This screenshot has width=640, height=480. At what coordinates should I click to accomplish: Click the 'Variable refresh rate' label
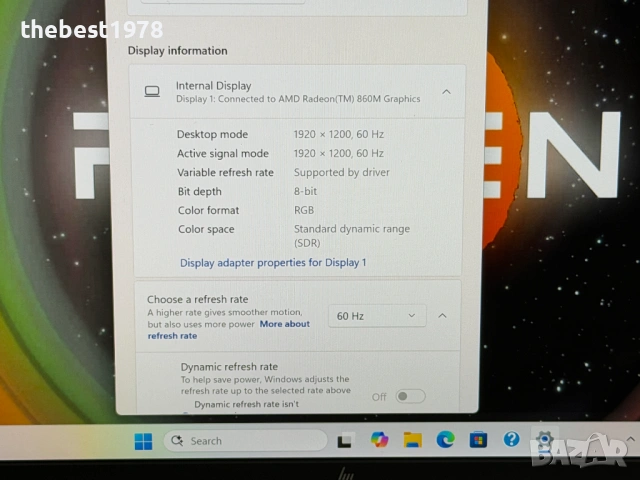tap(225, 172)
